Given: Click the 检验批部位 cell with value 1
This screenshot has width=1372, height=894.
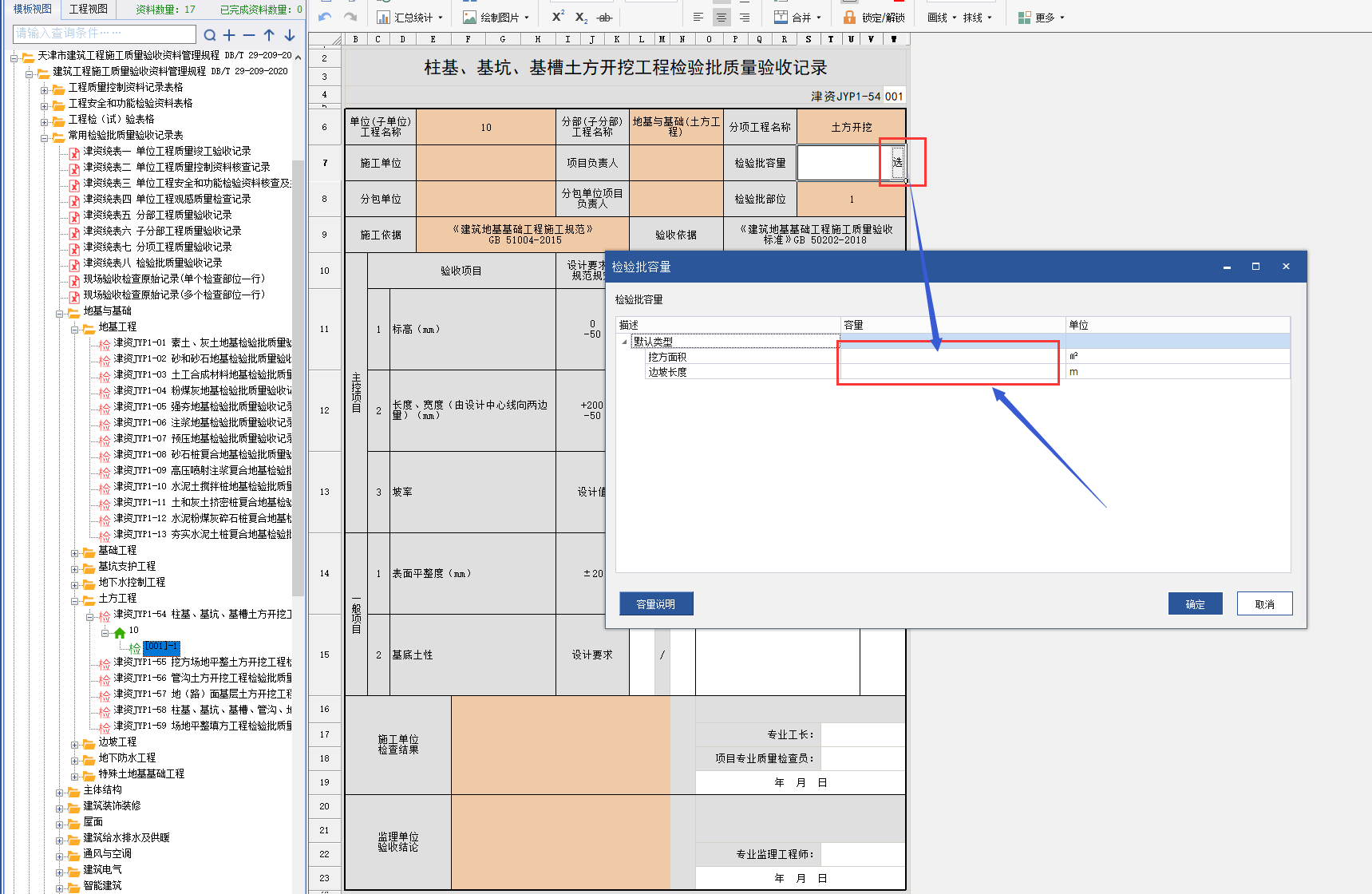Looking at the screenshot, I should pos(852,199).
